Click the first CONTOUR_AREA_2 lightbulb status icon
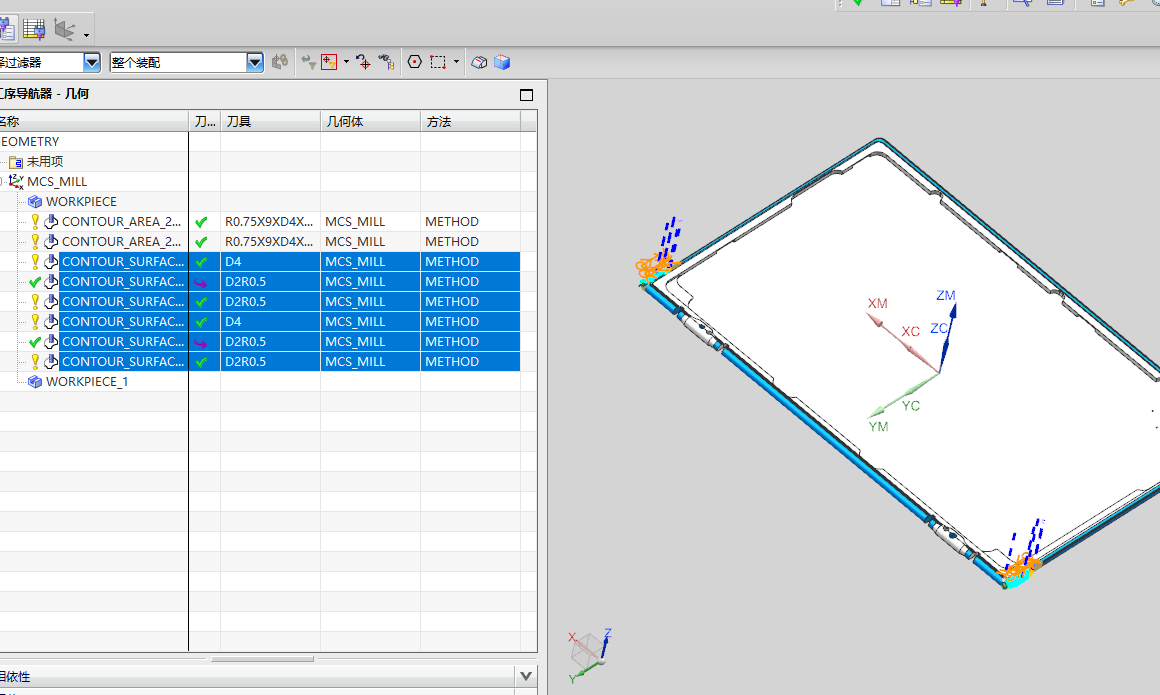This screenshot has height=695, width=1160. pyautogui.click(x=35, y=221)
